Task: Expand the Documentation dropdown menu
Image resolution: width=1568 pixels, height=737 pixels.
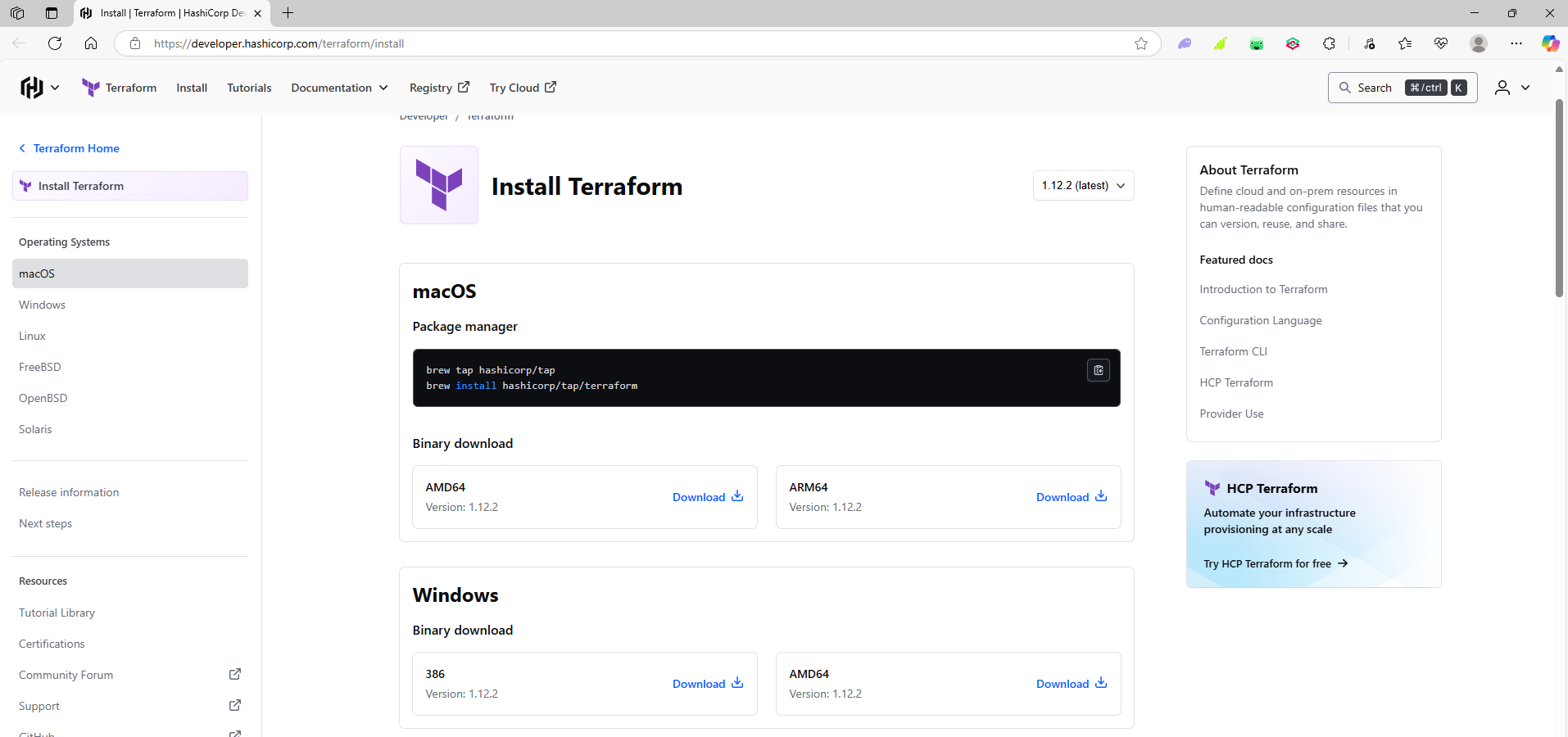Action: point(339,88)
